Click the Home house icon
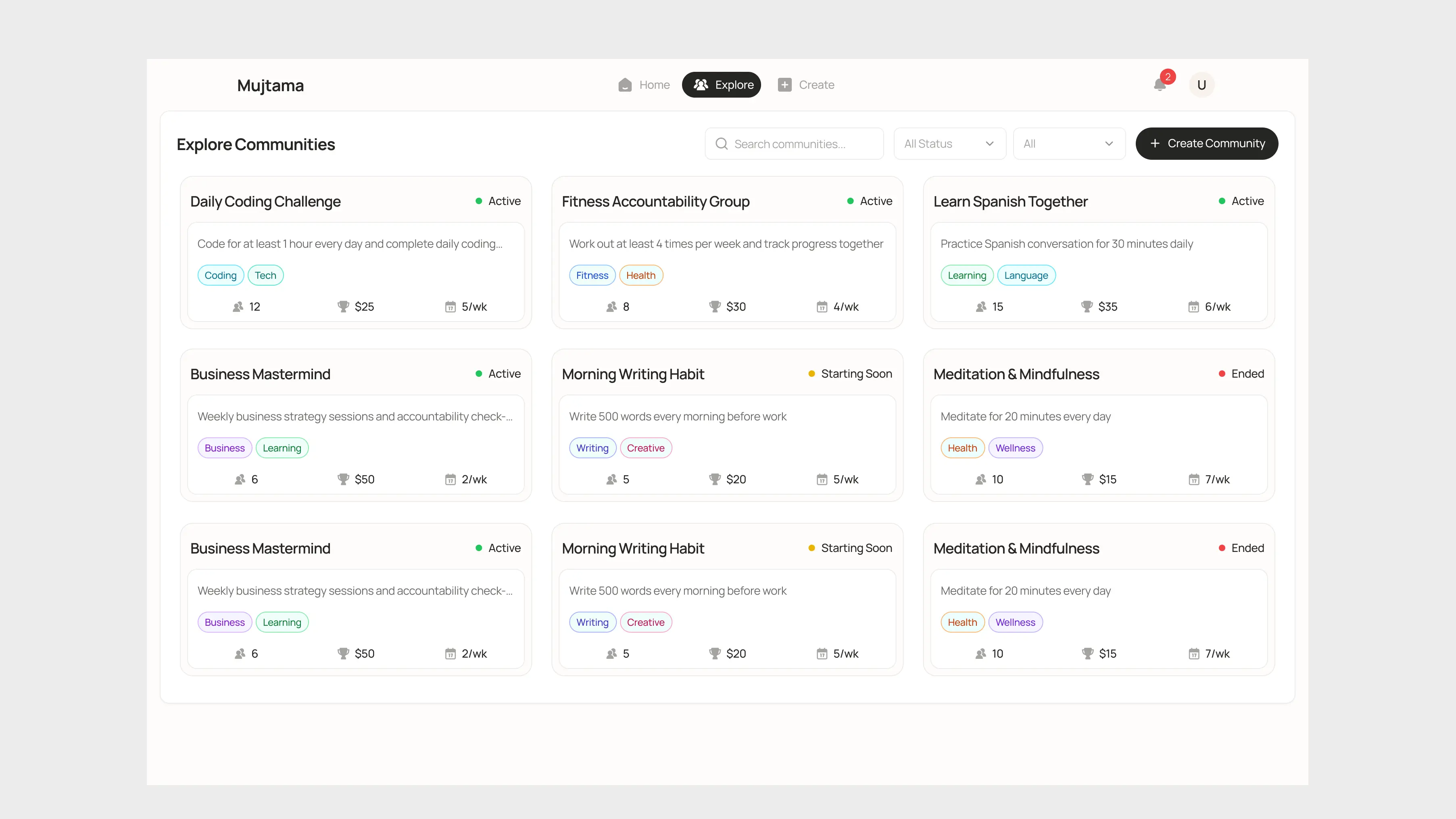1456x819 pixels. tap(625, 85)
